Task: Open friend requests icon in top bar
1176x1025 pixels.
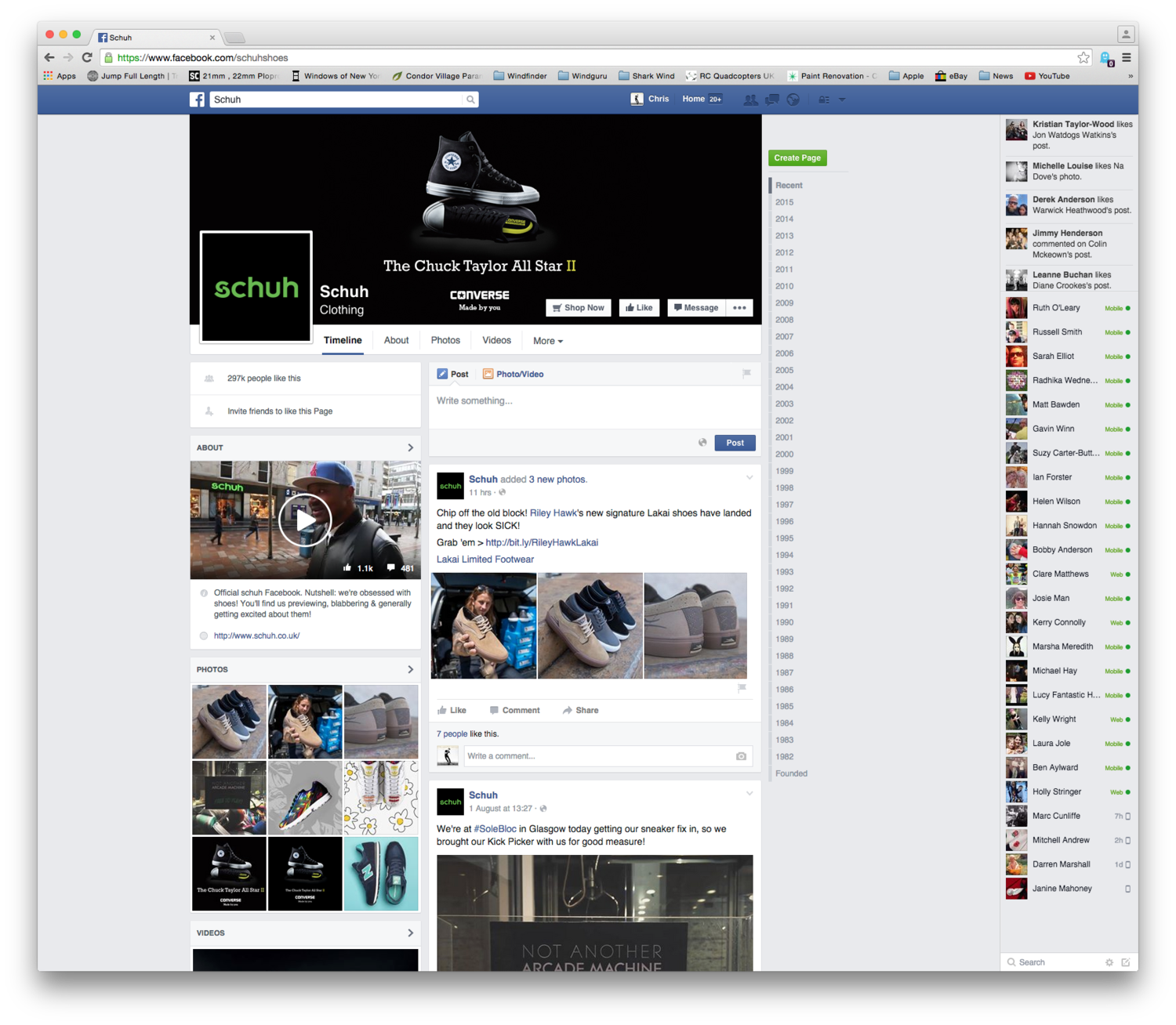Action: click(x=750, y=100)
